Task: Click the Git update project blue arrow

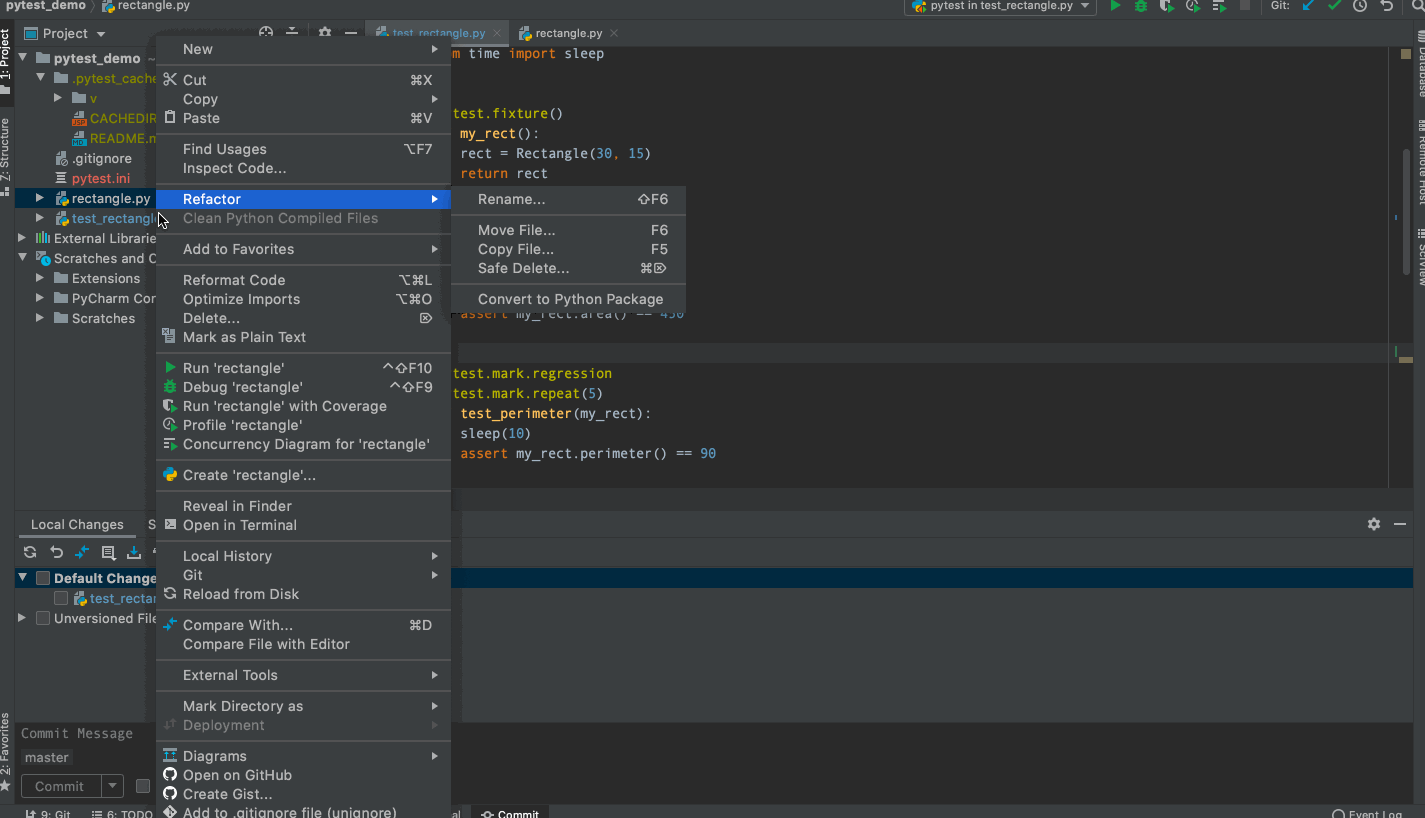Action: coord(1308,6)
